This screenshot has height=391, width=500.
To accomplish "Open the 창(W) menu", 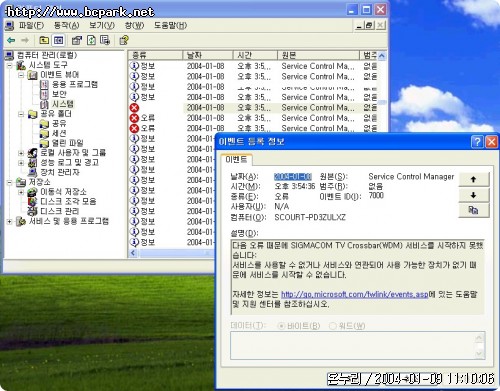I will coord(134,25).
